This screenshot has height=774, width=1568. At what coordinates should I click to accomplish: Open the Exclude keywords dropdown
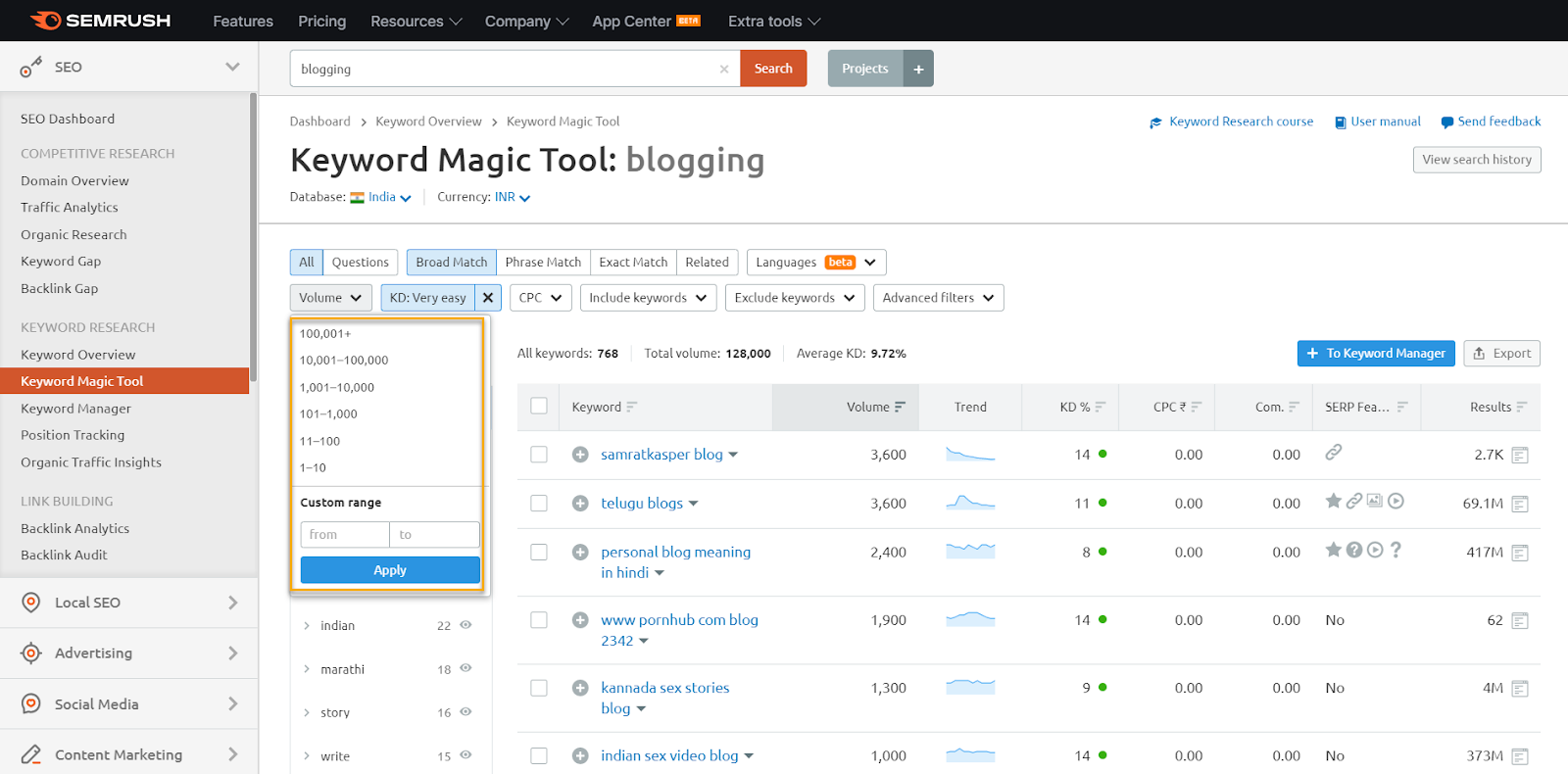coord(795,298)
